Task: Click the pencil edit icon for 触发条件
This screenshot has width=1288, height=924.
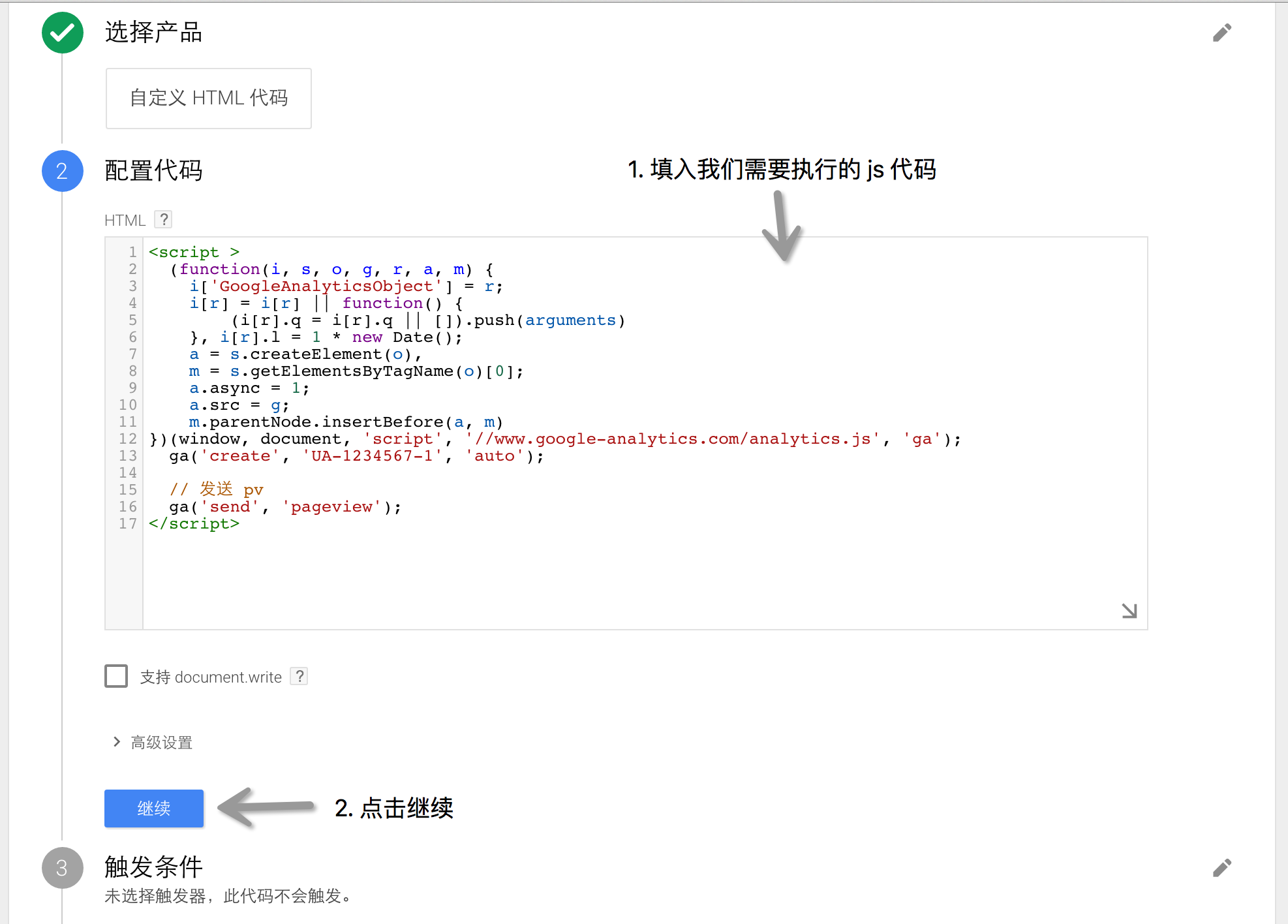Action: 1221,868
